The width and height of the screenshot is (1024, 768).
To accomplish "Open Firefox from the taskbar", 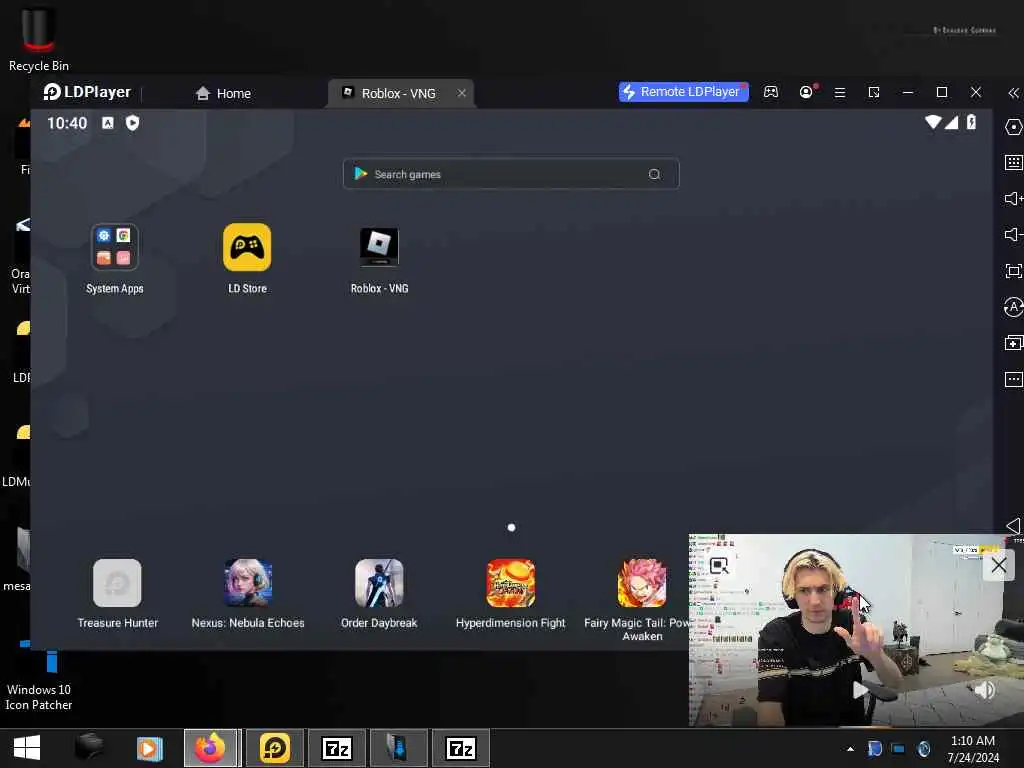I will pos(211,748).
